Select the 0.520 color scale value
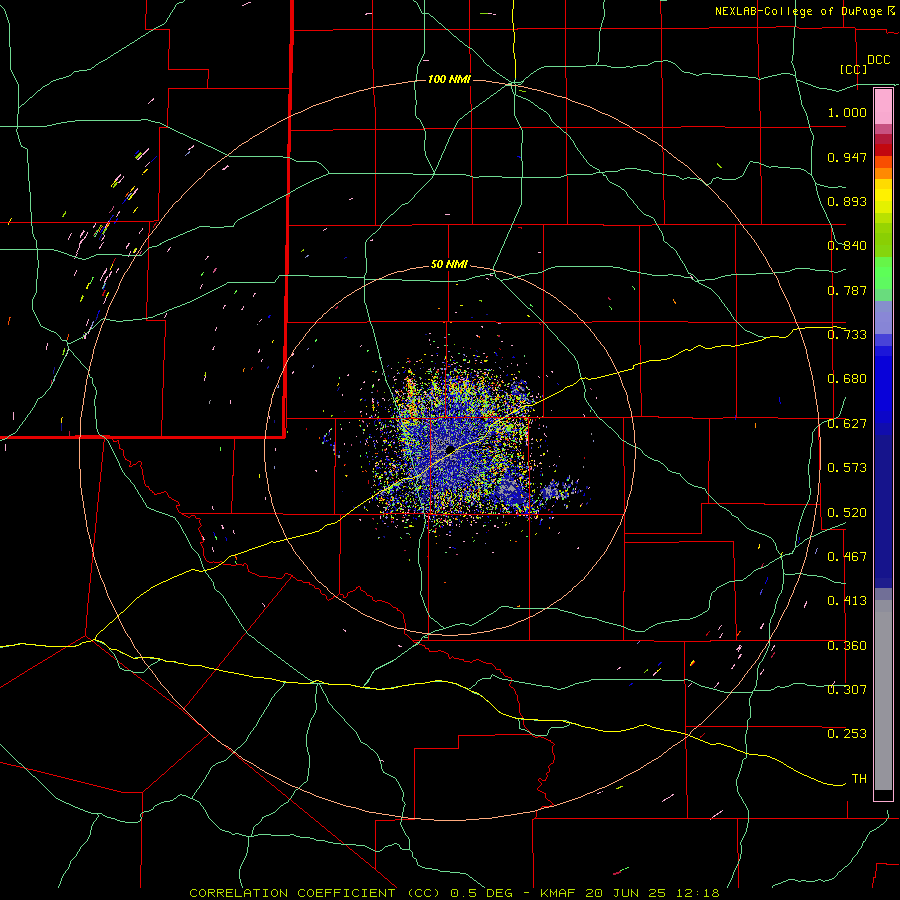Image resolution: width=900 pixels, height=900 pixels. tap(847, 513)
